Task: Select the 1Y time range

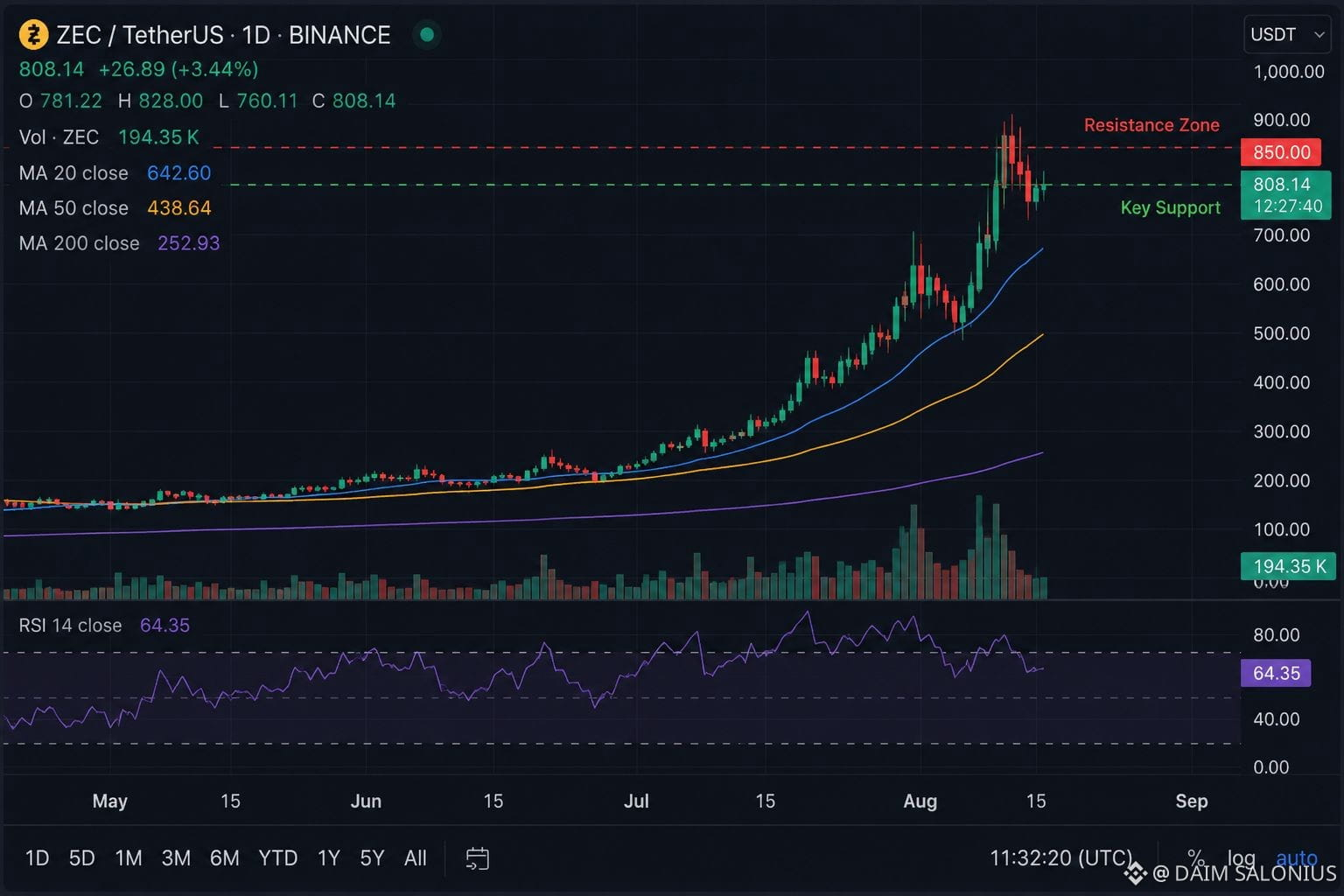Action: 328,858
